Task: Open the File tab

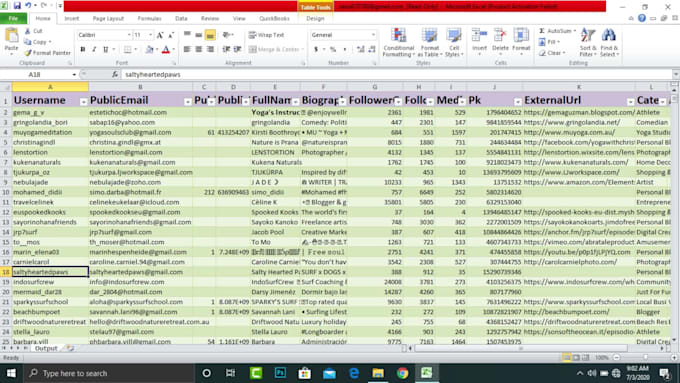Action: pos(13,19)
